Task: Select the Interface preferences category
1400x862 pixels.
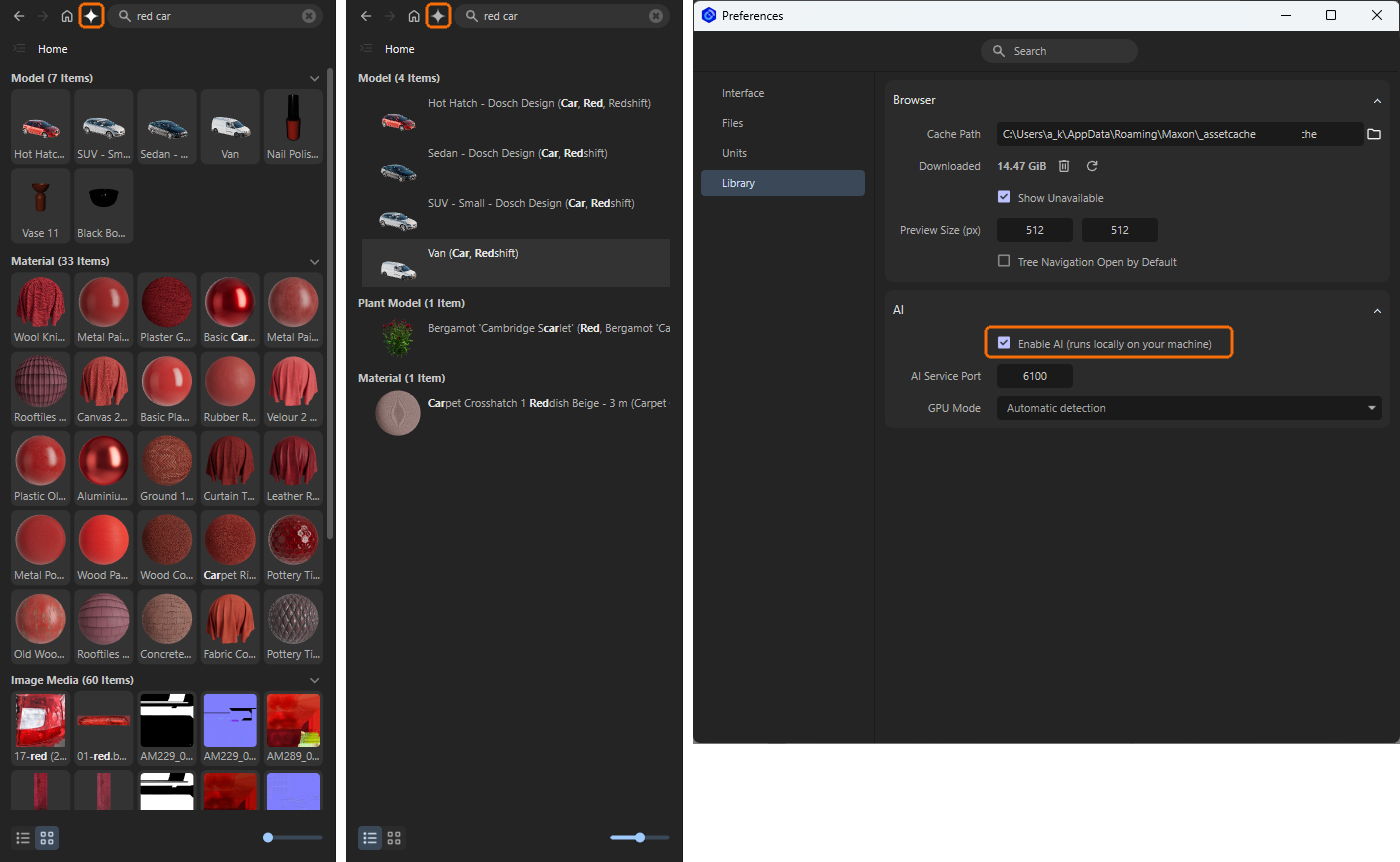Action: point(742,93)
